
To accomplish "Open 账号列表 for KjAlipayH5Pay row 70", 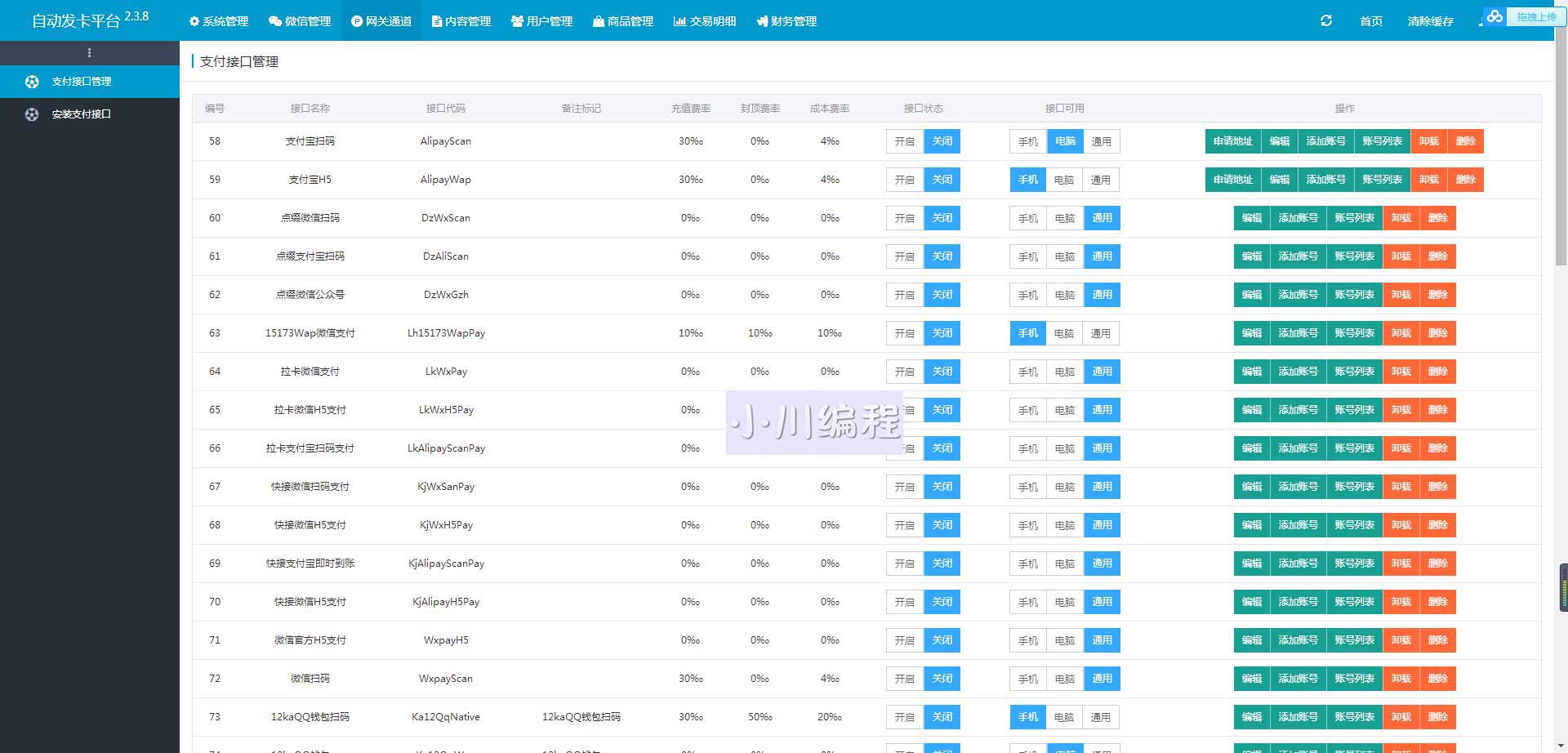I will coord(1355,602).
